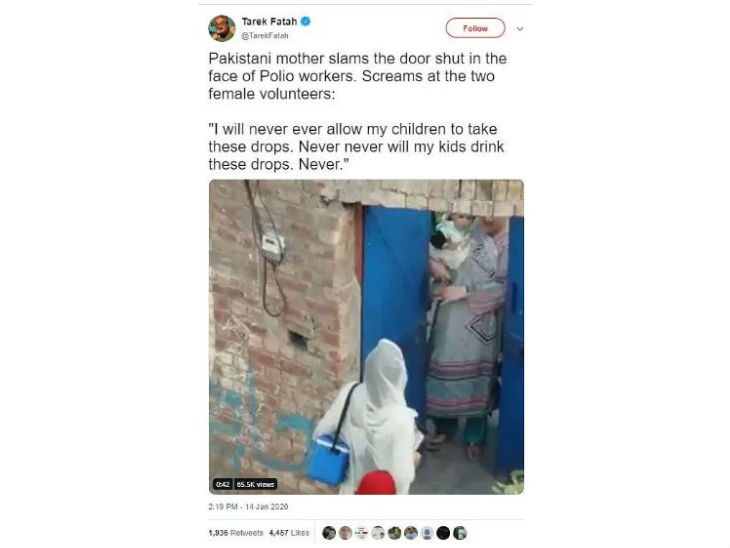Click the second liker avatar in the row
Viewport: 730px width, 548px height.
pyautogui.click(x=346, y=533)
